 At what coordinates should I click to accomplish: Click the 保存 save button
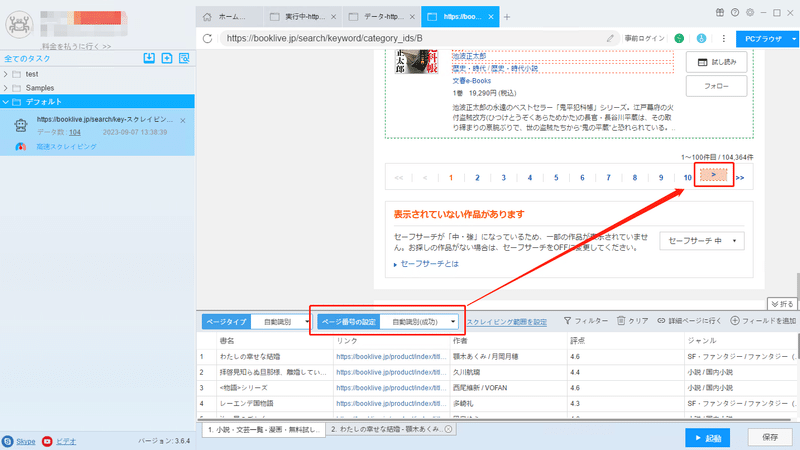pos(770,438)
